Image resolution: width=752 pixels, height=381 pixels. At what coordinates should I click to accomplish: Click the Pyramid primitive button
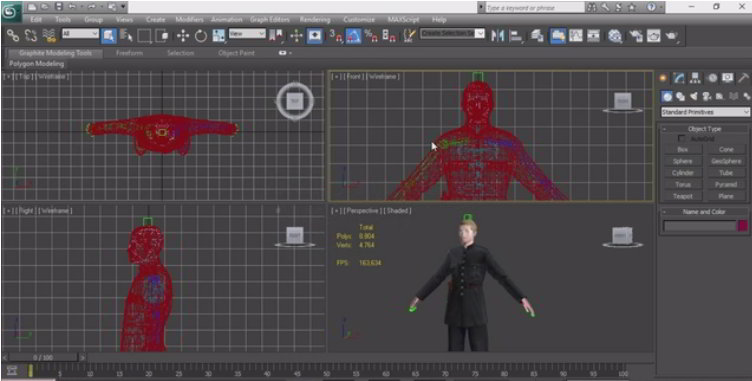coord(726,184)
